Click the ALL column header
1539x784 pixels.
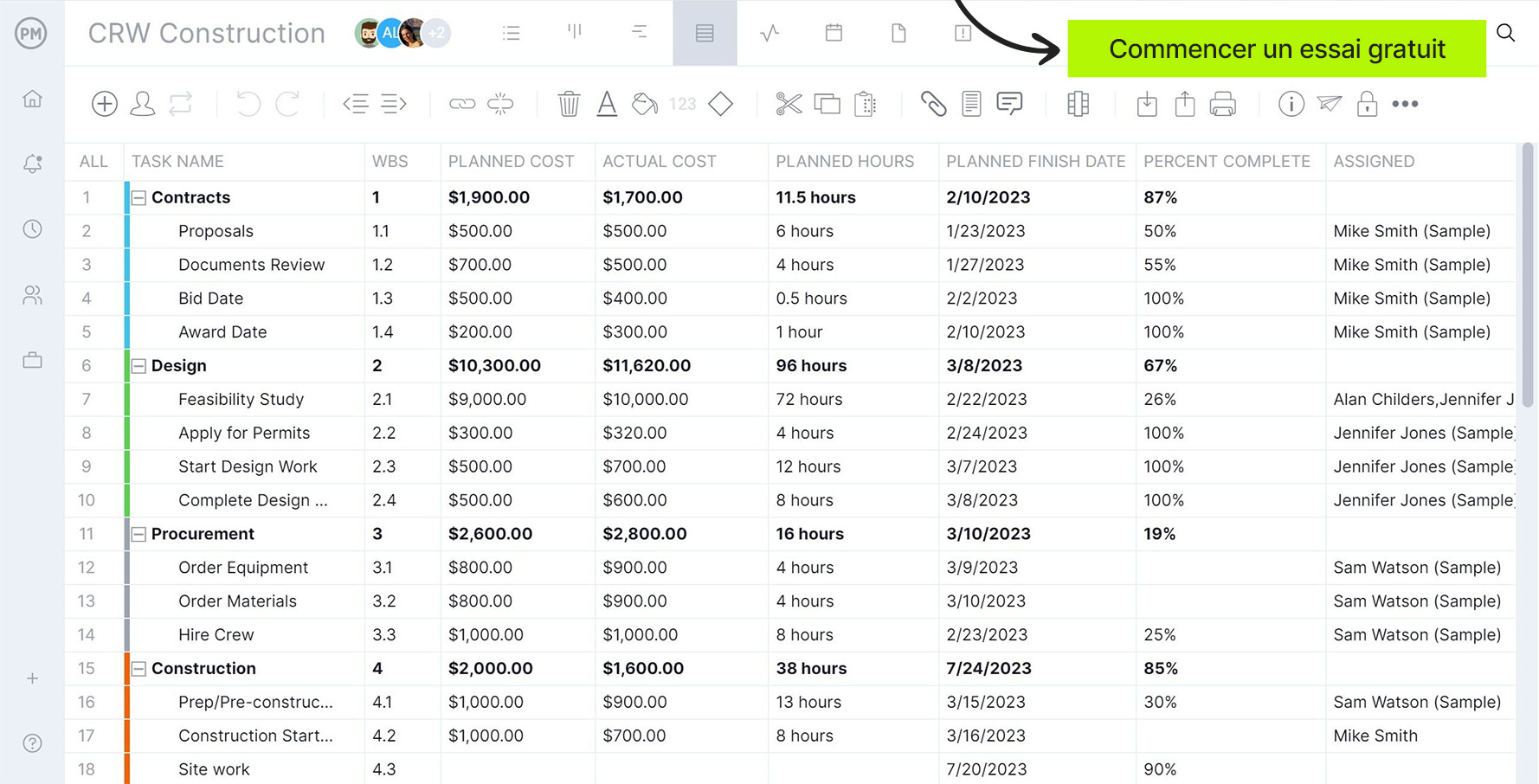tap(93, 161)
